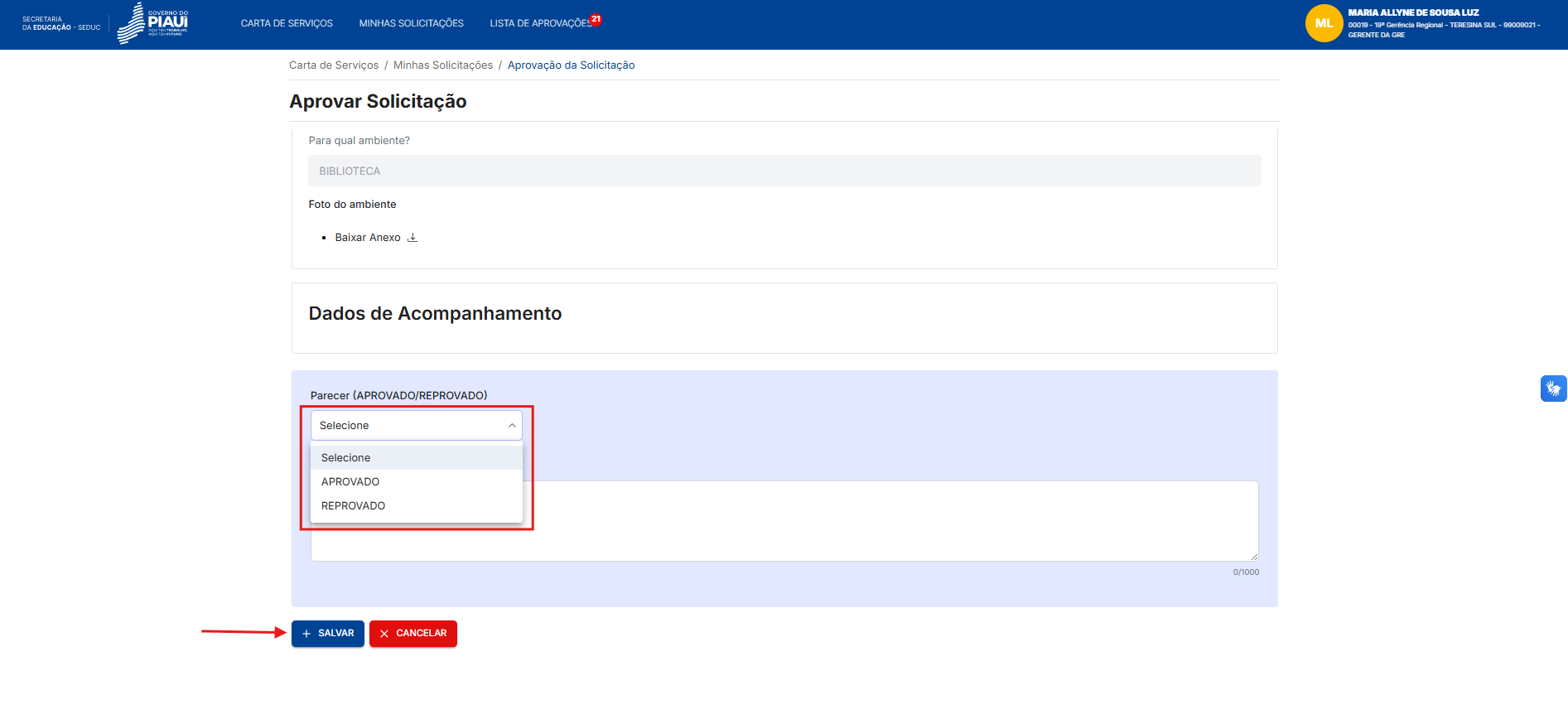Click the notification badge showing 21

coord(596,19)
